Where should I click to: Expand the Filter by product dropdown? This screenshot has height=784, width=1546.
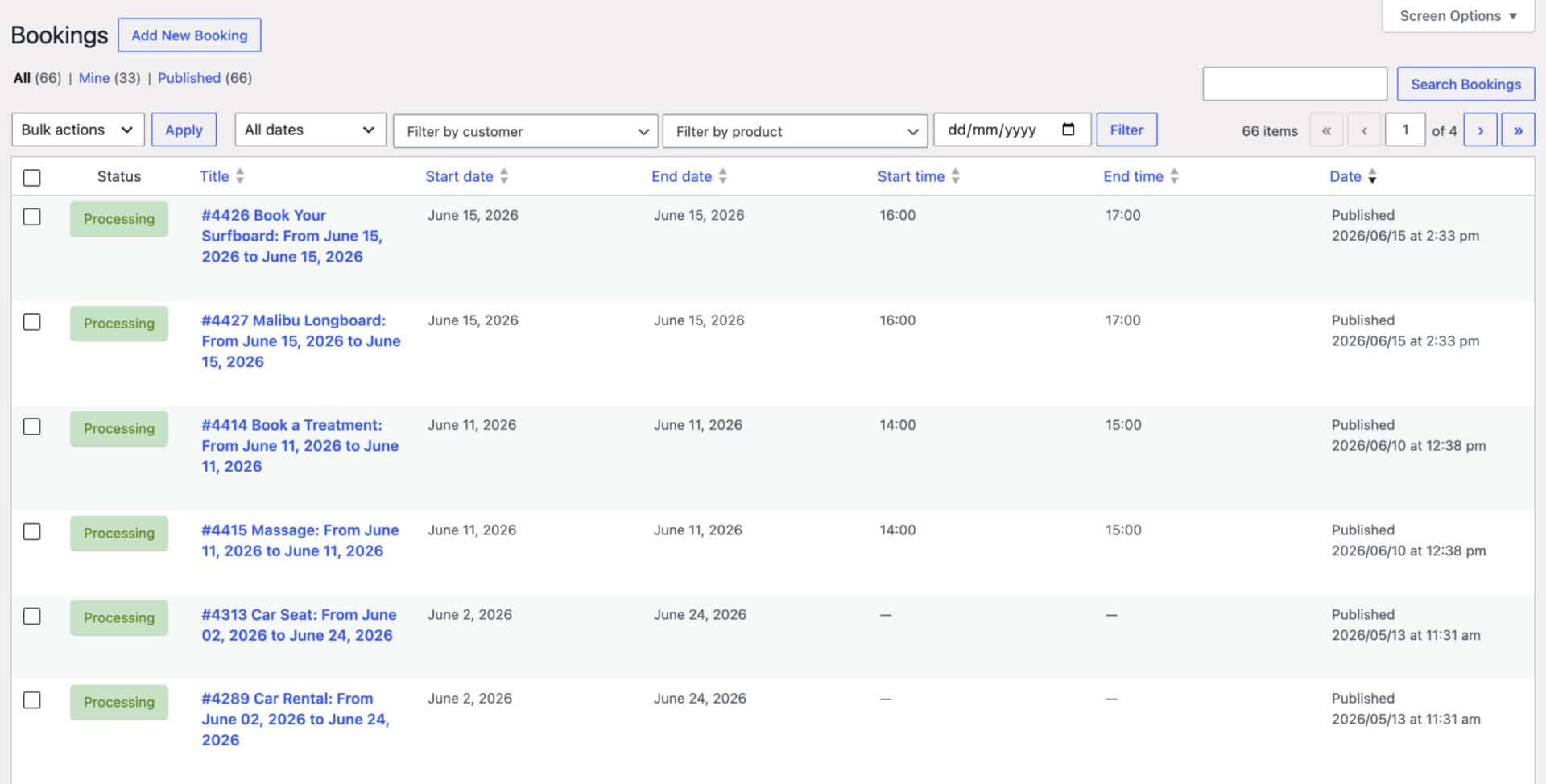[x=795, y=131]
